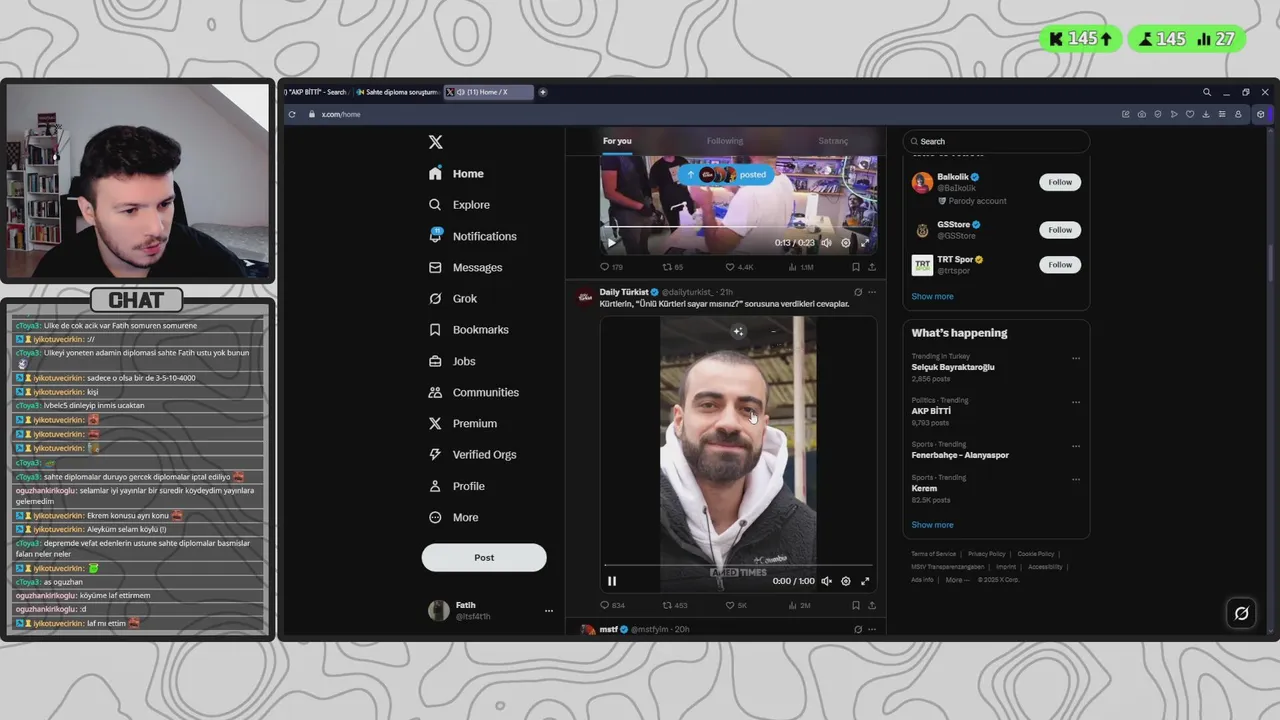1280x720 pixels.
Task: Open the floating Grok button
Action: (1241, 613)
